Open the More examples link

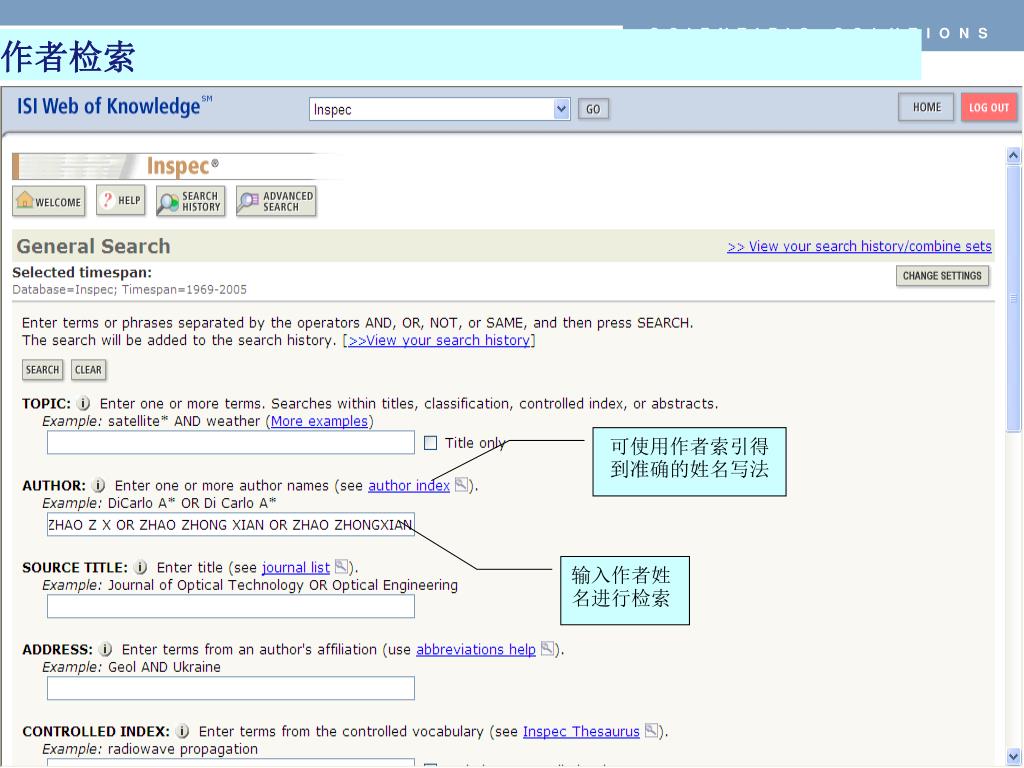point(319,421)
